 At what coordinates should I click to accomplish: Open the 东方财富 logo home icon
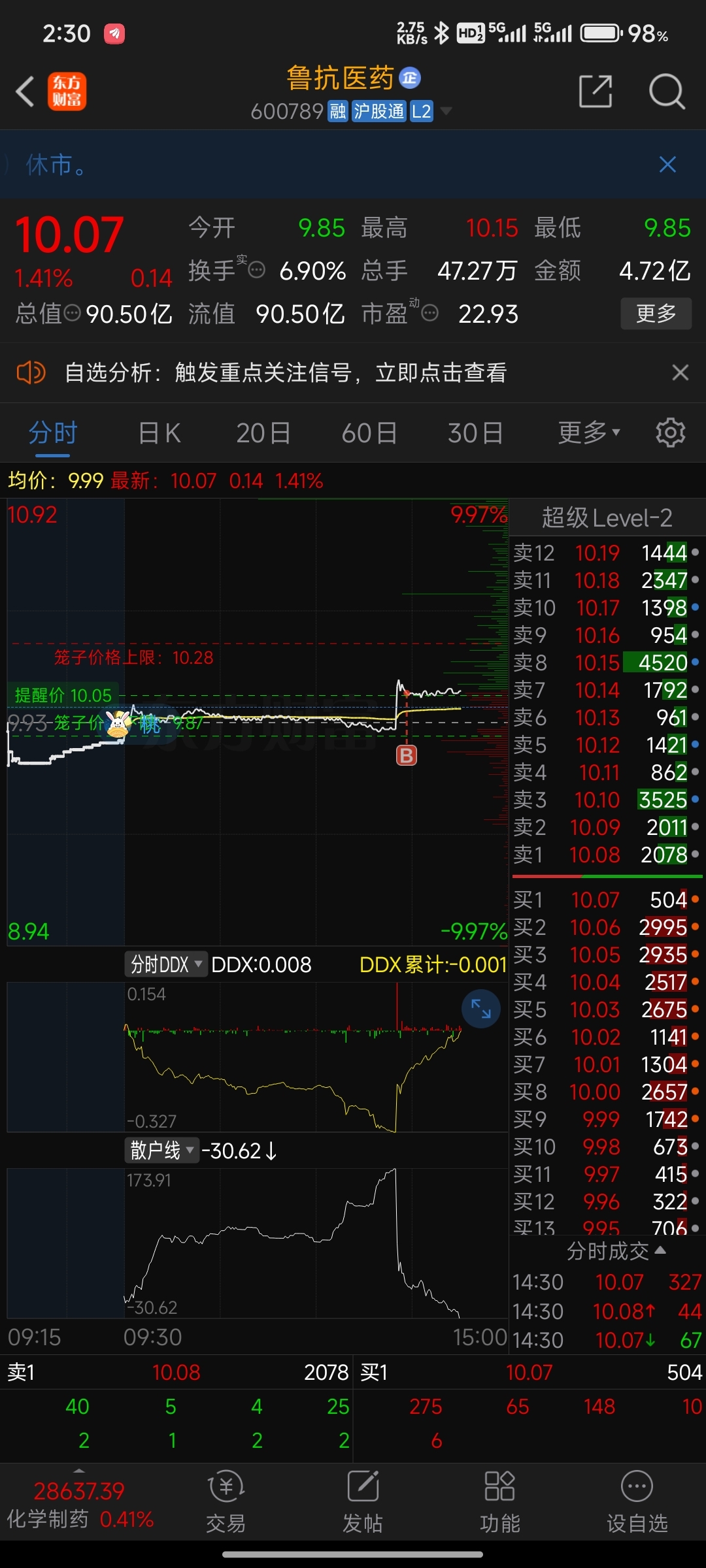(x=67, y=91)
